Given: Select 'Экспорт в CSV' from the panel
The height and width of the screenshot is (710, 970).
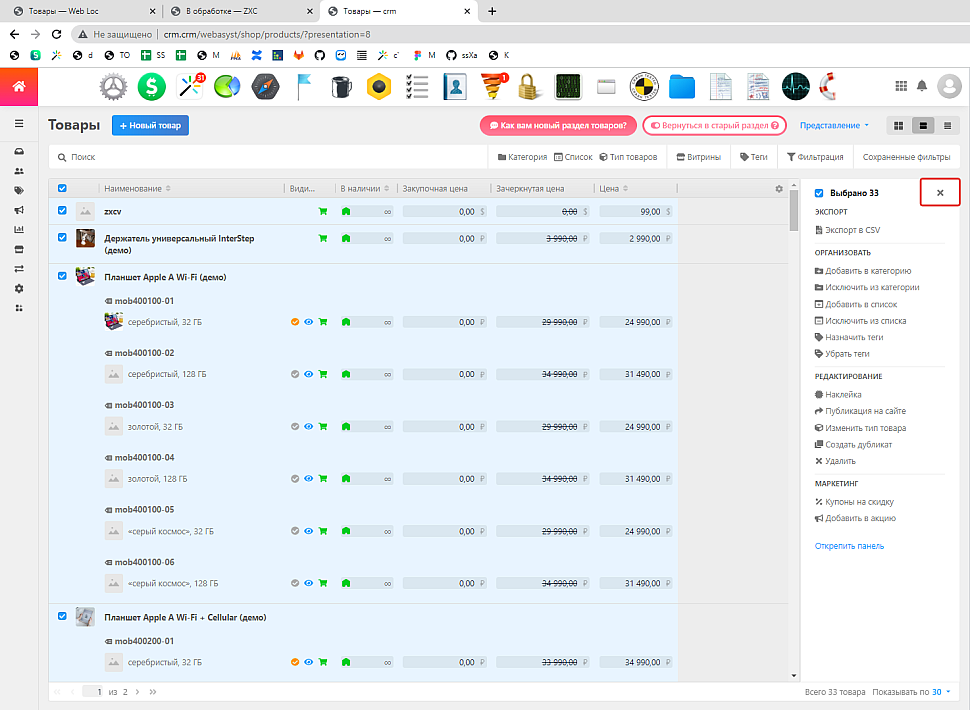Looking at the screenshot, I should pyautogui.click(x=850, y=230).
